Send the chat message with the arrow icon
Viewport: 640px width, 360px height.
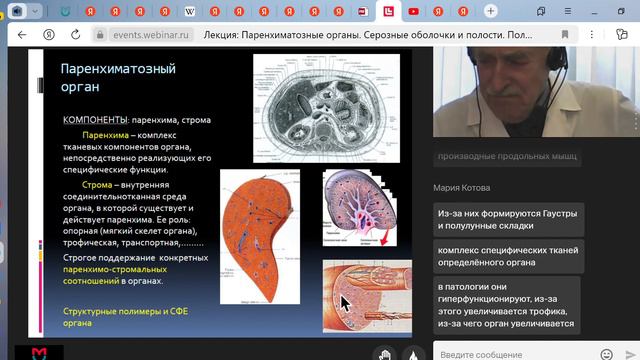[x=631, y=354]
